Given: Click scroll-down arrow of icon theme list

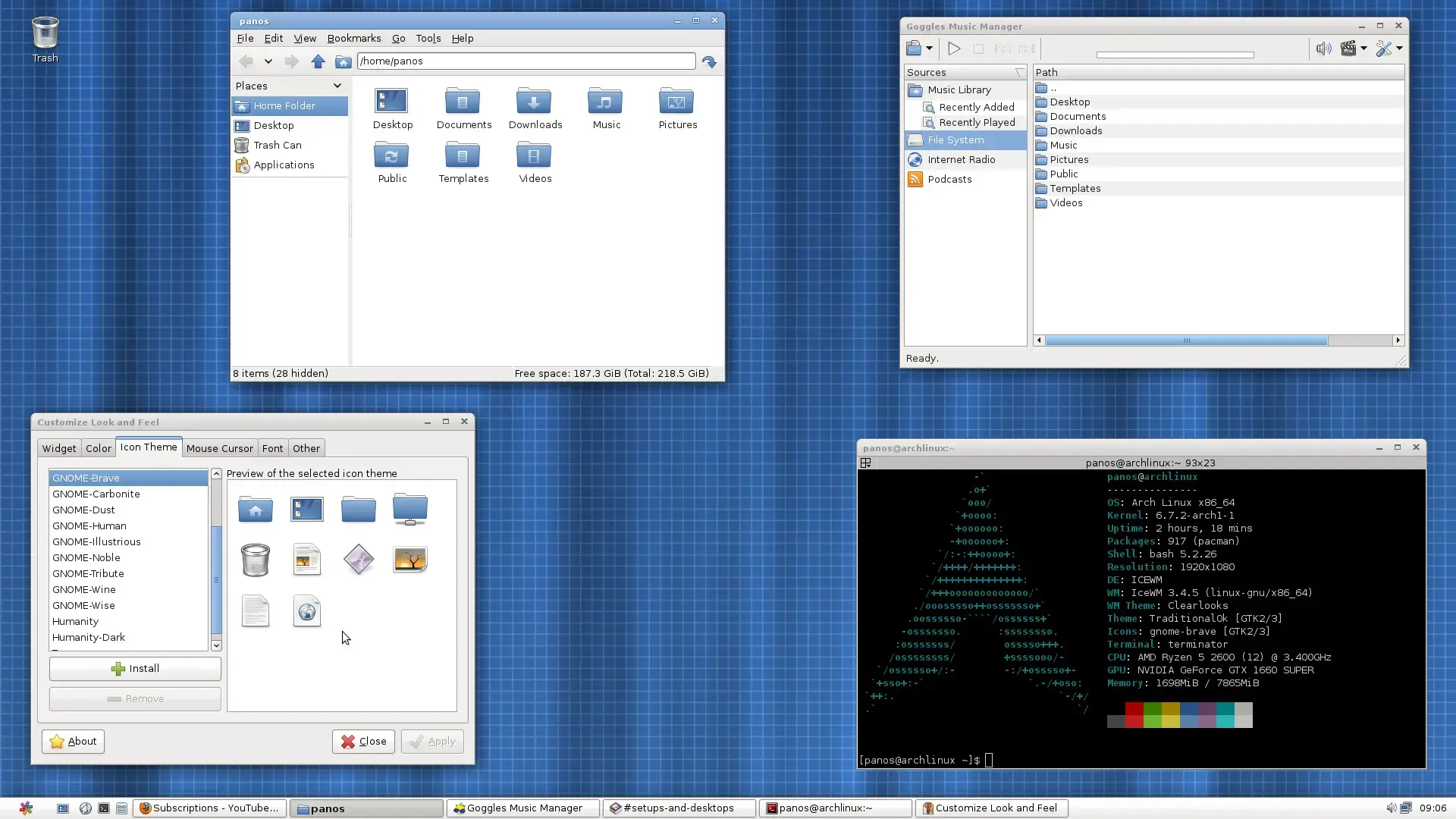Looking at the screenshot, I should pyautogui.click(x=216, y=645).
